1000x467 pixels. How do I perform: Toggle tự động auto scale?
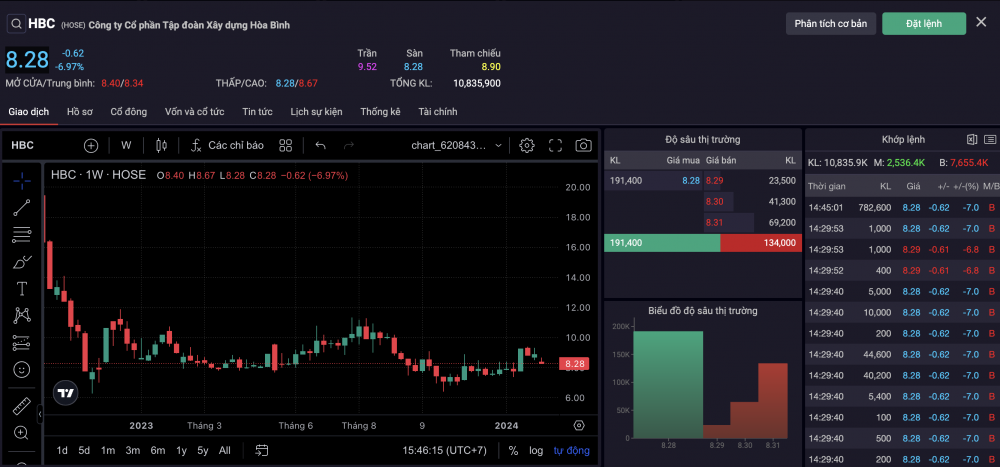pos(571,450)
